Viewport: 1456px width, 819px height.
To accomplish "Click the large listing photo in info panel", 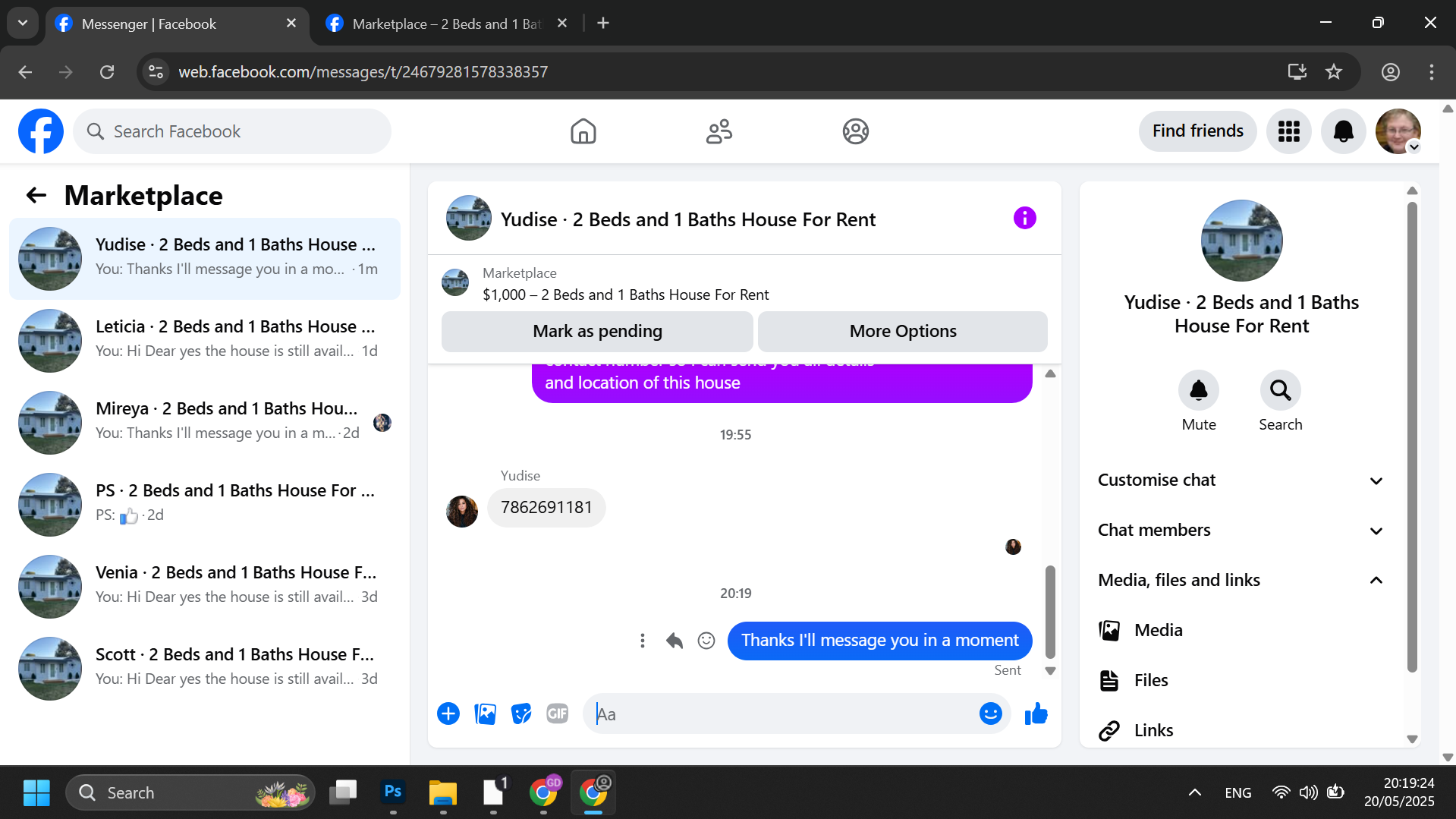I will tap(1241, 240).
